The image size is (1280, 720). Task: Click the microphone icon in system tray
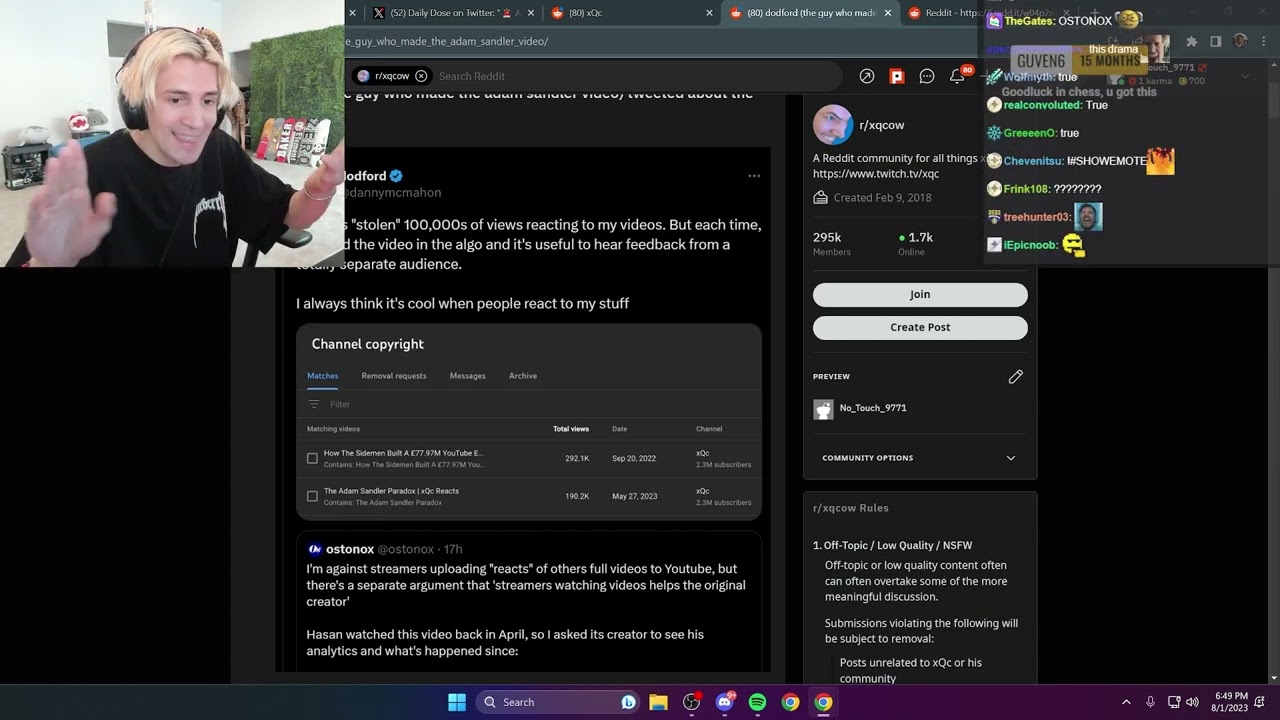[x=1150, y=702]
